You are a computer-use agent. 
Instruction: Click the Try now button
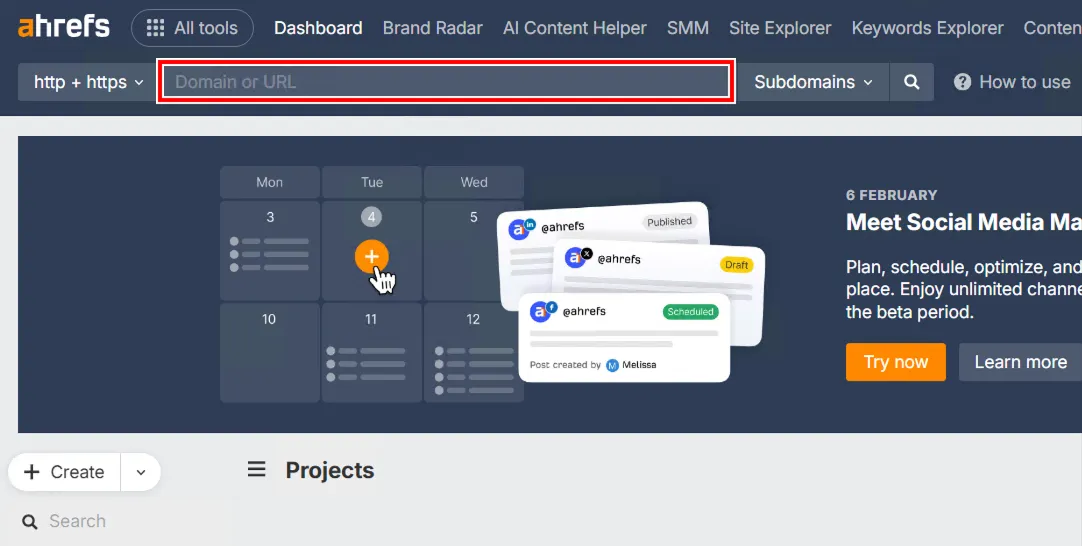tap(896, 362)
